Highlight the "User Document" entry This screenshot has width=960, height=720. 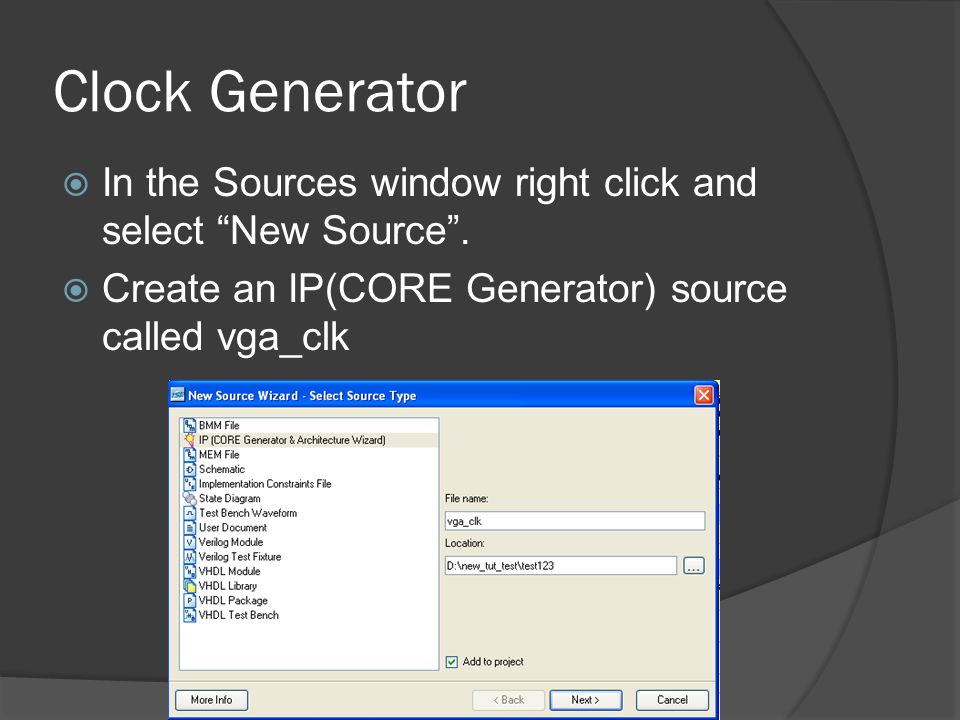[233, 527]
